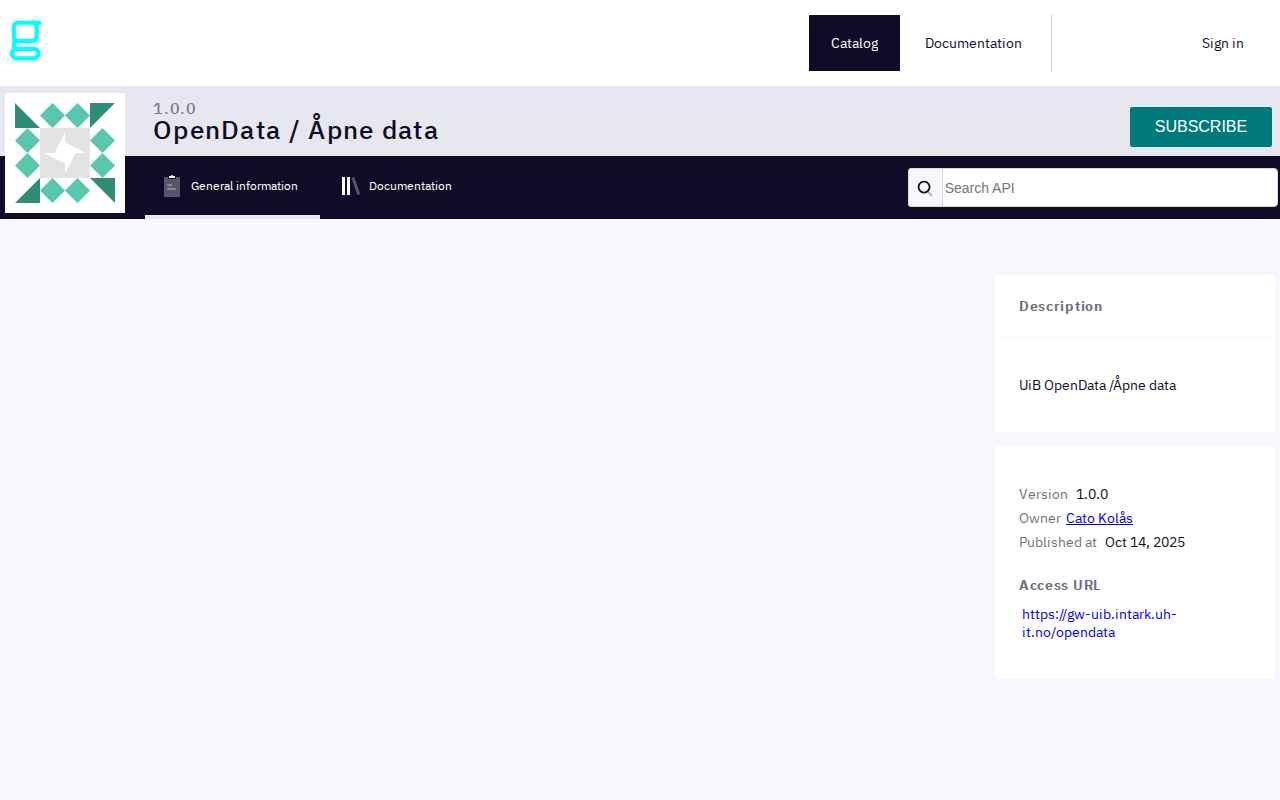Image resolution: width=1280 pixels, height=800 pixels.
Task: Open Documentation in the top navigation
Action: pyautogui.click(x=973, y=43)
